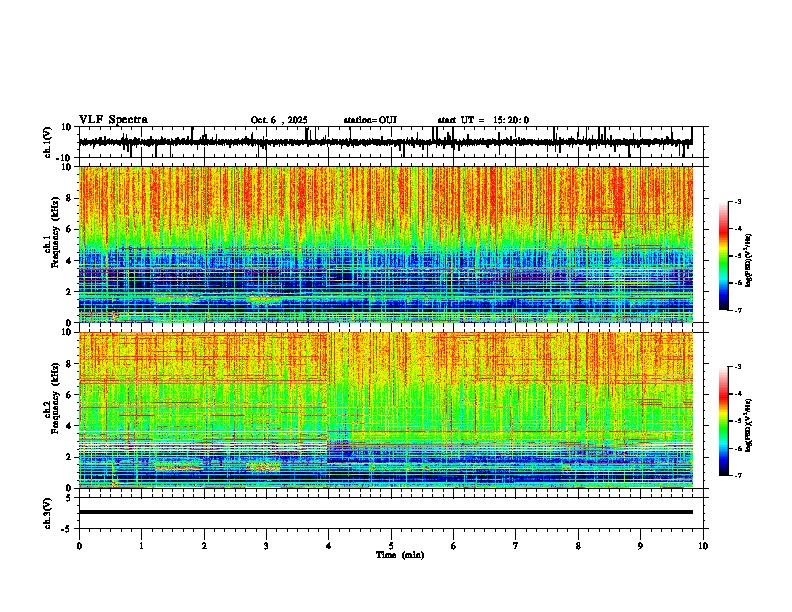Click the time axis tick label 3

pos(266,546)
